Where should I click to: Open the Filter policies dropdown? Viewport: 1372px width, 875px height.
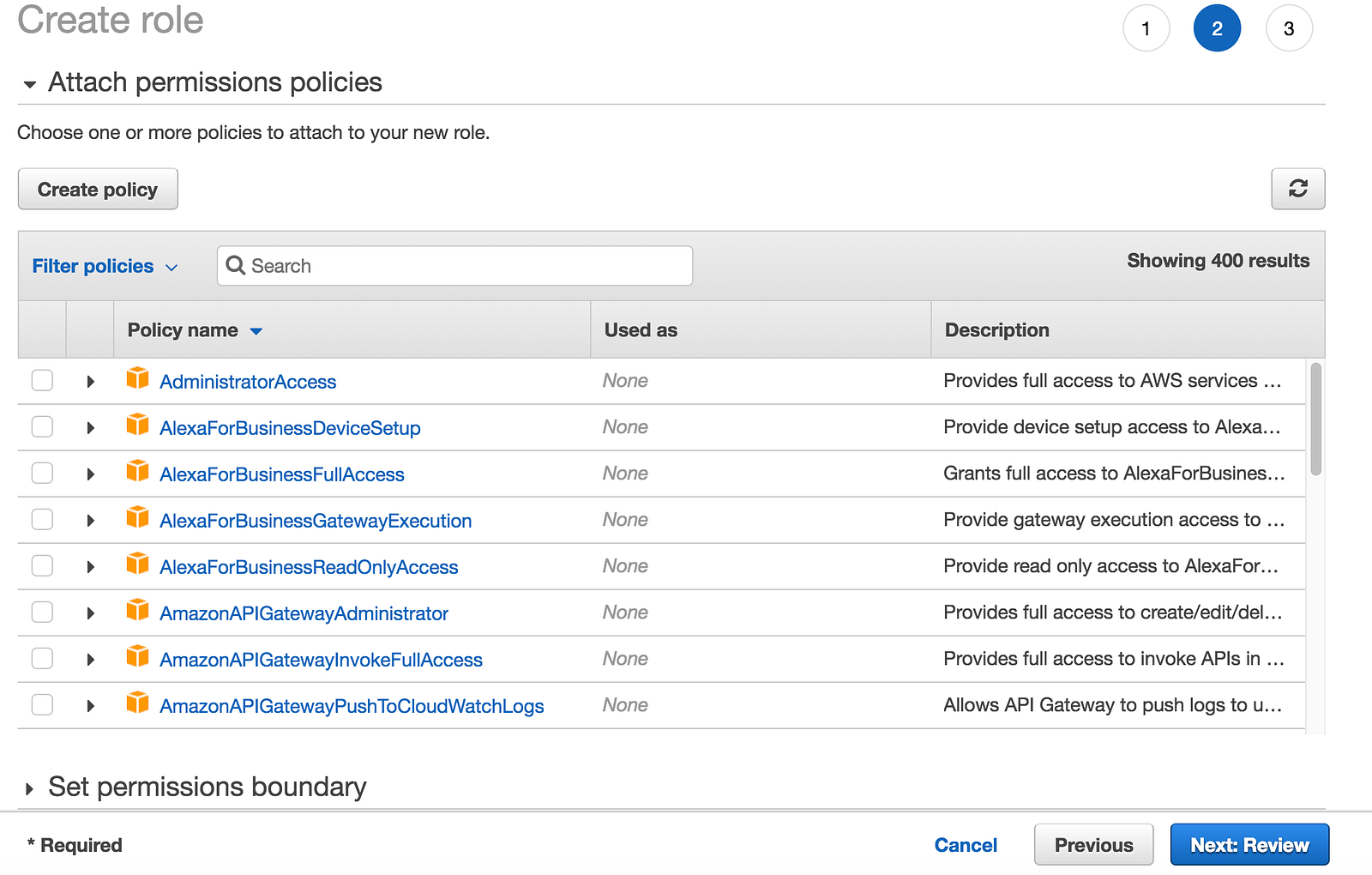pos(105,267)
